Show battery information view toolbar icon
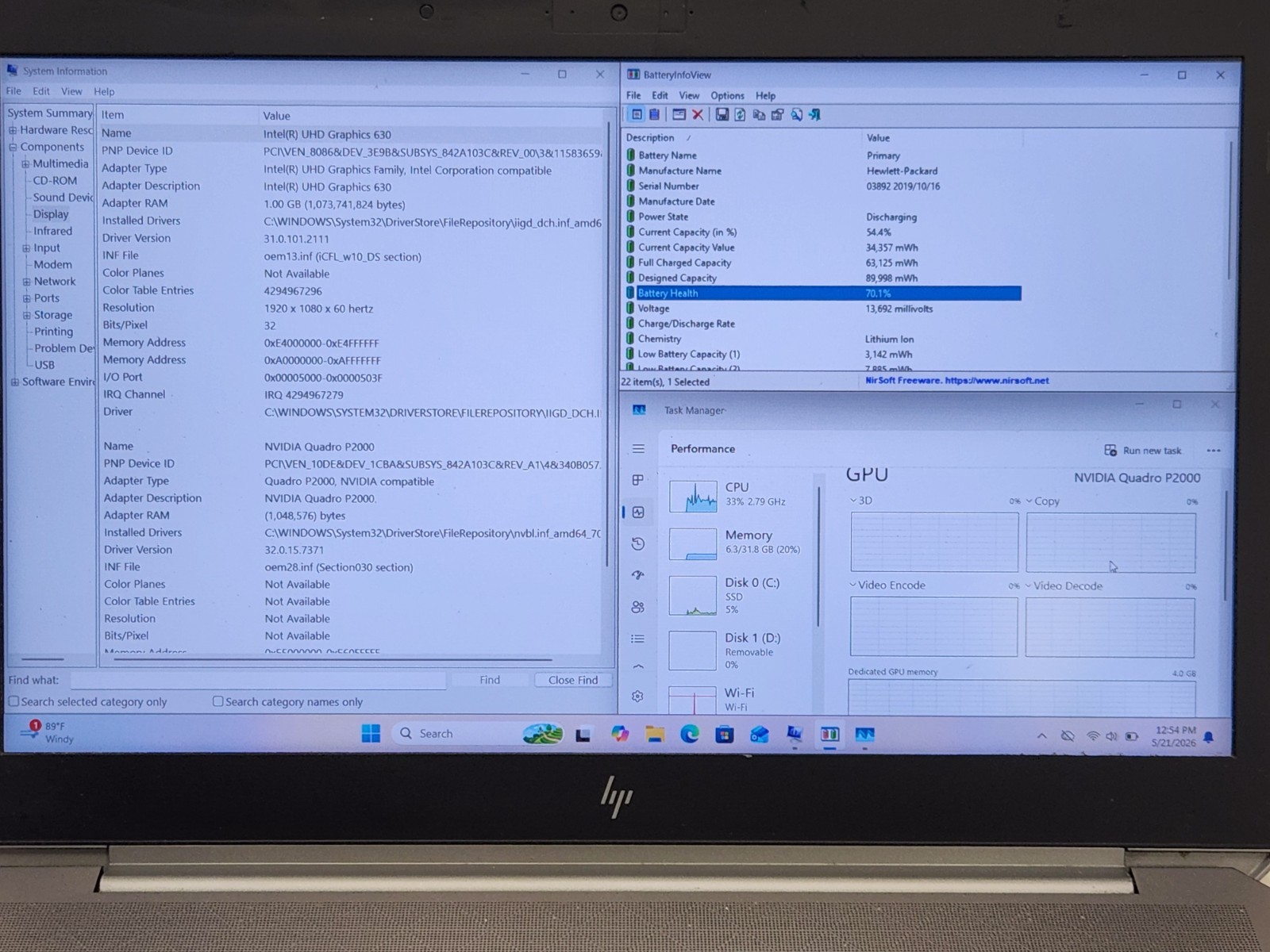The width and height of the screenshot is (1270, 952). click(x=637, y=115)
